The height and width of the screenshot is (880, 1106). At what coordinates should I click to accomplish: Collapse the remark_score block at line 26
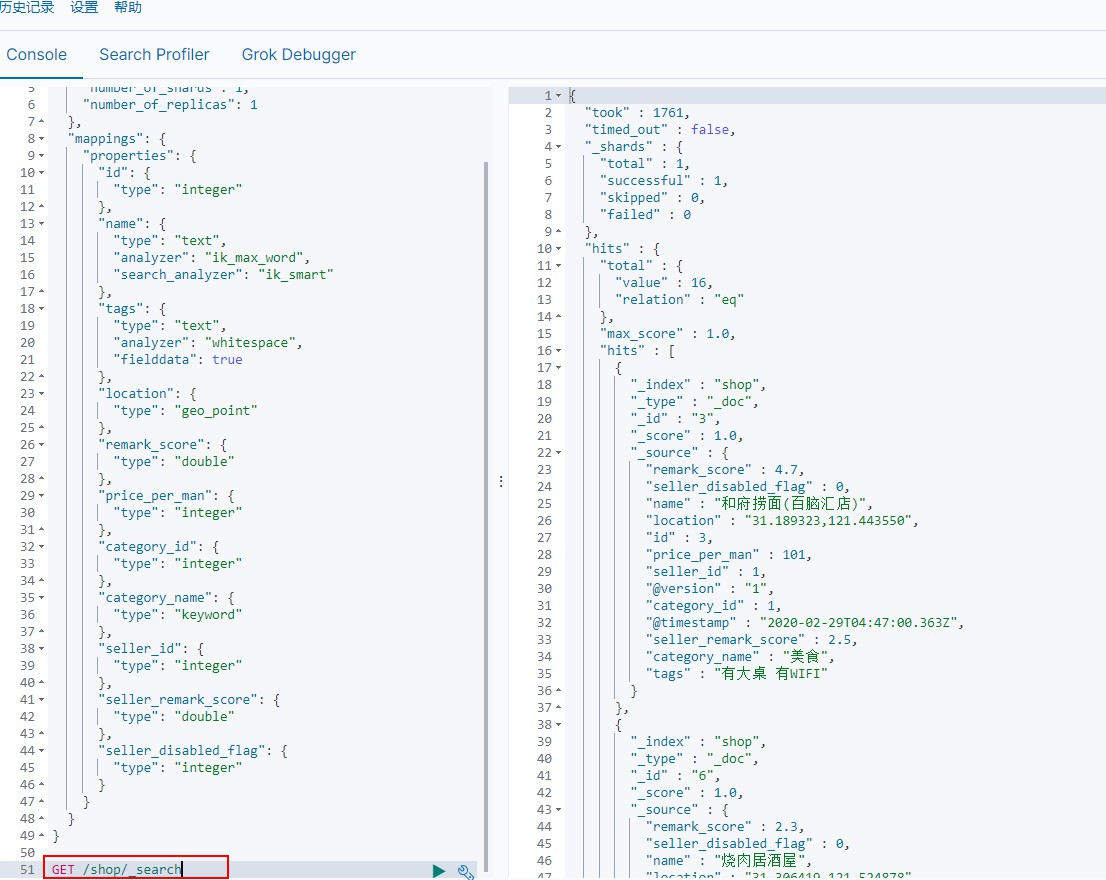pos(42,445)
